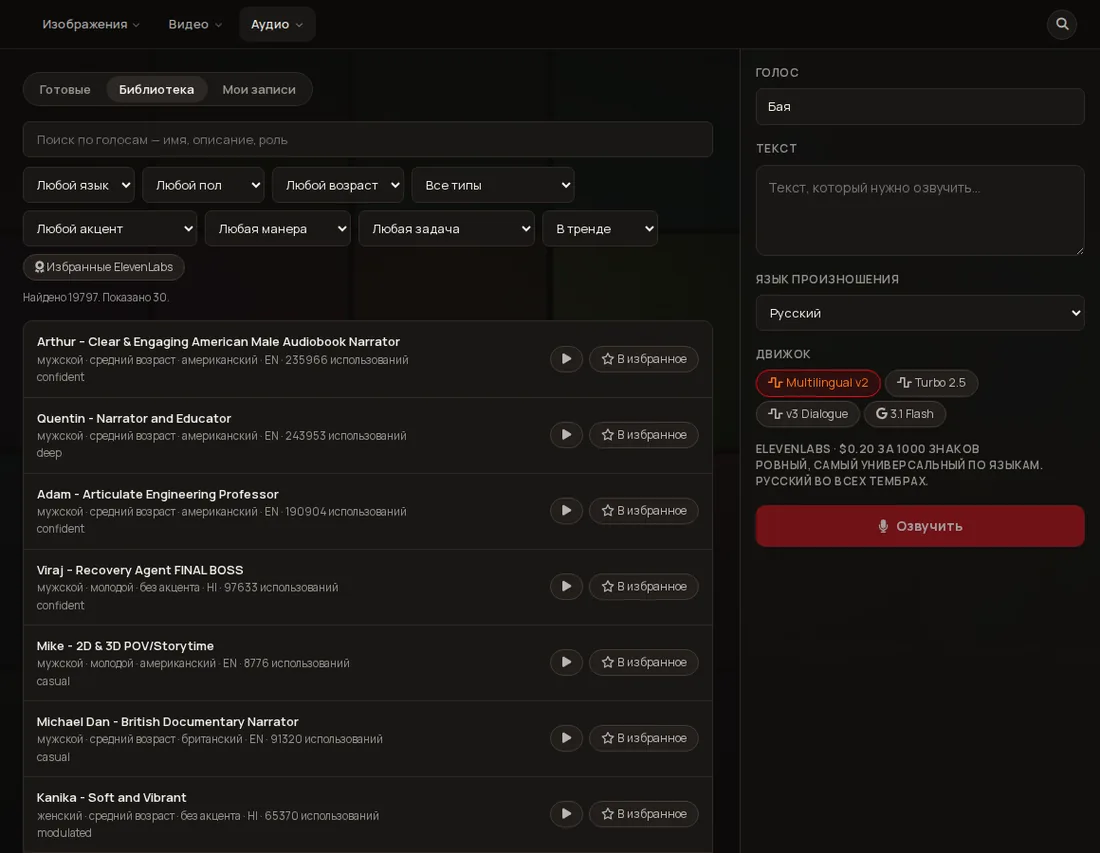Open the Любой язык language dropdown
The width and height of the screenshot is (1100, 853).
coord(79,185)
